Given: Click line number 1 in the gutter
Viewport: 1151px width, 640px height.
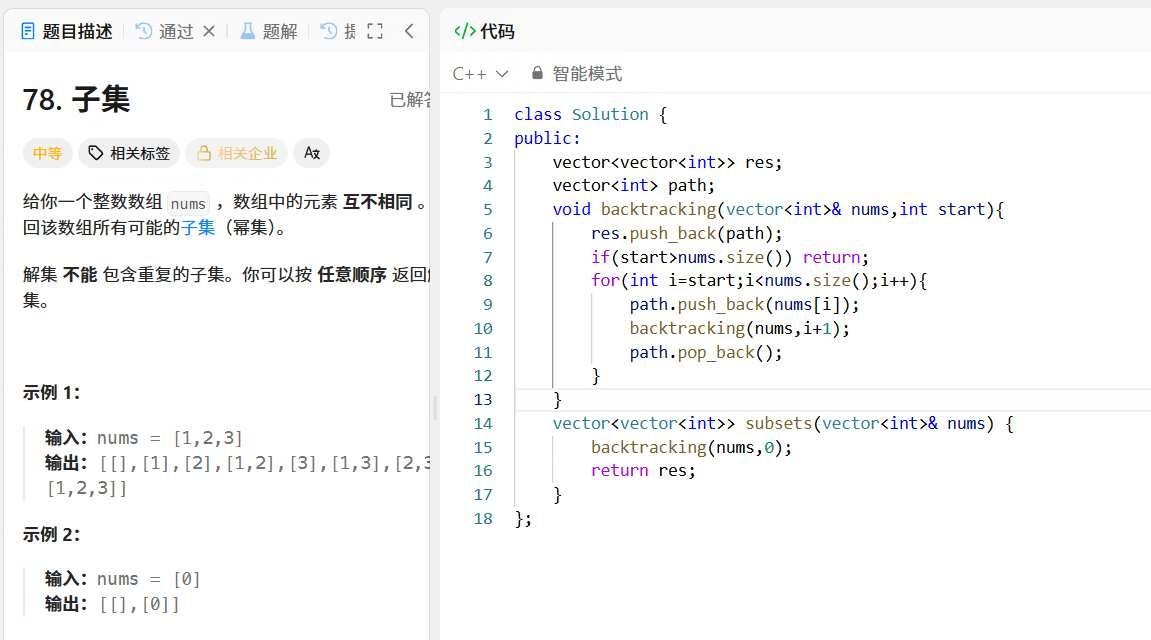Looking at the screenshot, I should point(487,114).
